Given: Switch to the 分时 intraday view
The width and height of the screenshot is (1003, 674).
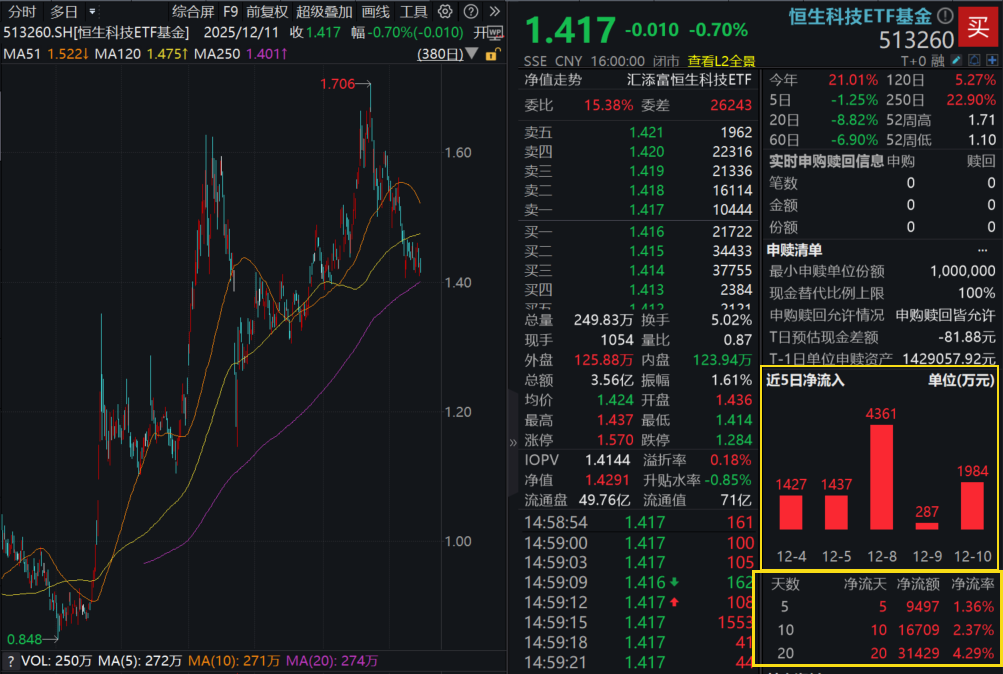Looking at the screenshot, I should [x=22, y=12].
